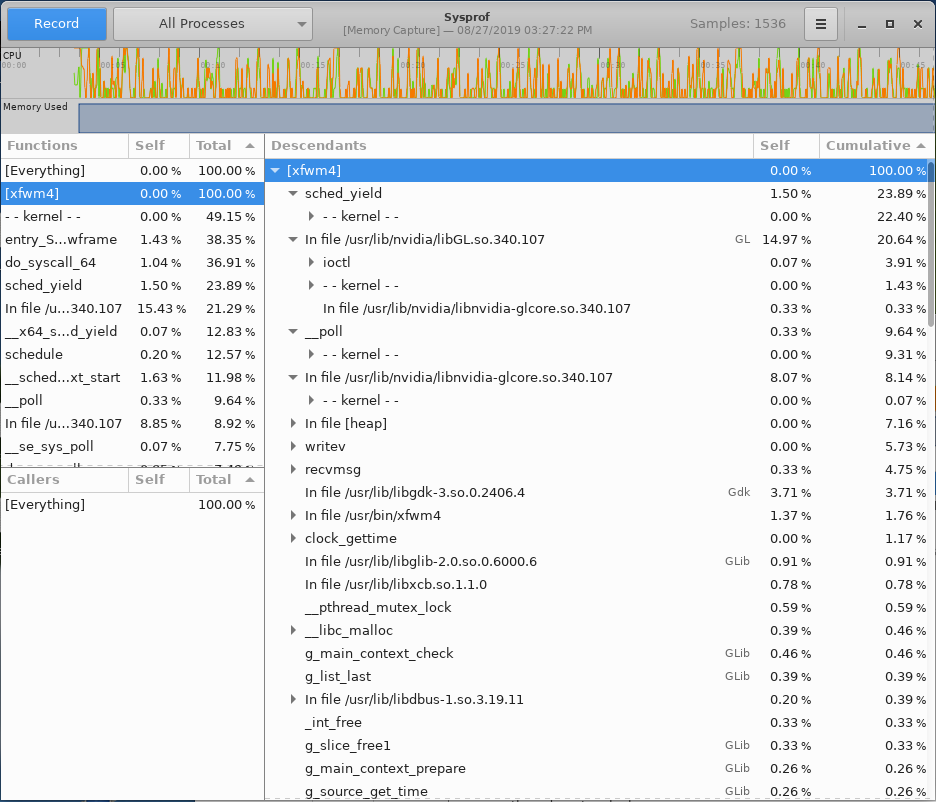Collapse the [xfwm4] root tree node

coord(275,171)
